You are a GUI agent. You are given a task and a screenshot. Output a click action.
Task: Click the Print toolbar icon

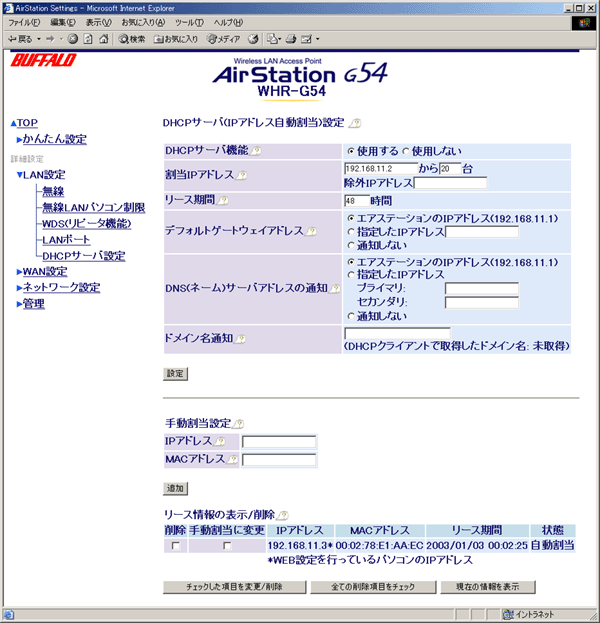(291, 39)
